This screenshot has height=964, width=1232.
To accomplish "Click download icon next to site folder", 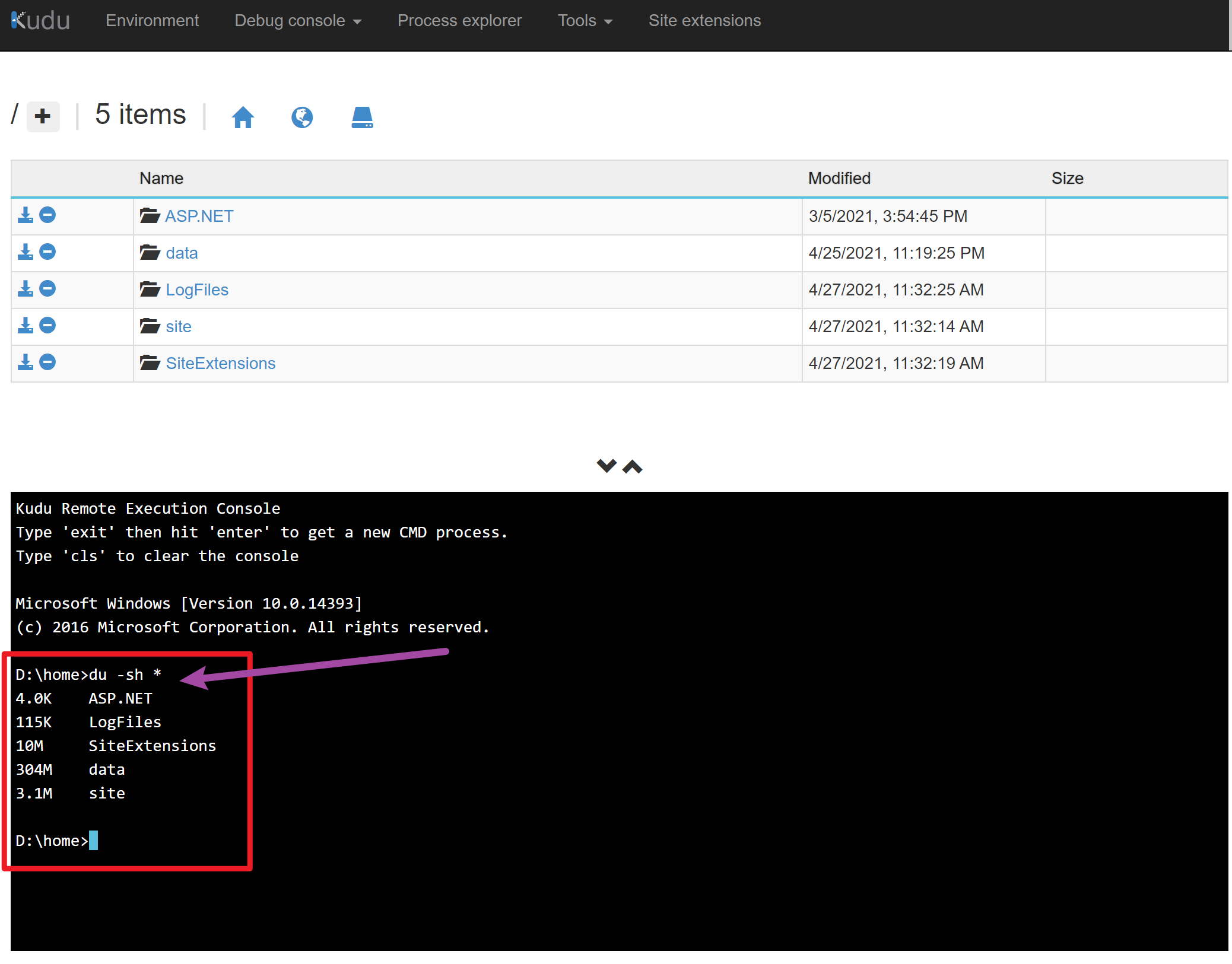I will pos(26,325).
